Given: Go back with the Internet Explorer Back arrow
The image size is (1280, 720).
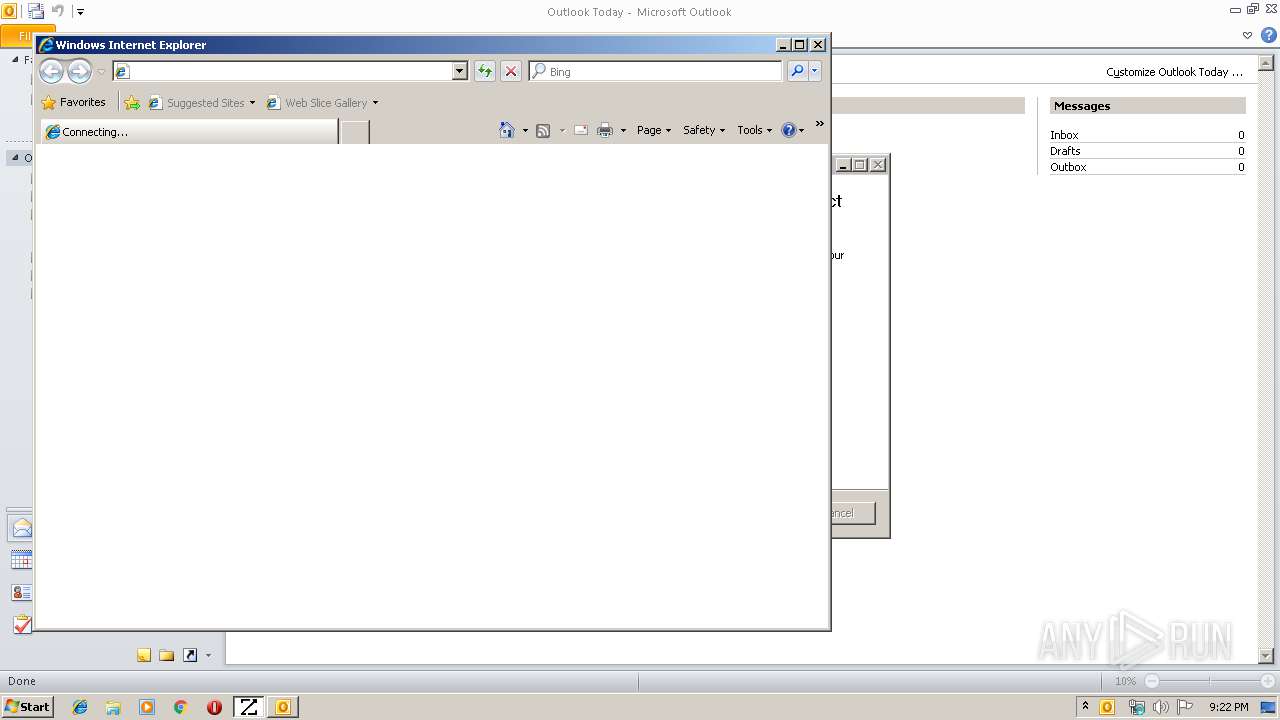Looking at the screenshot, I should click(51, 71).
